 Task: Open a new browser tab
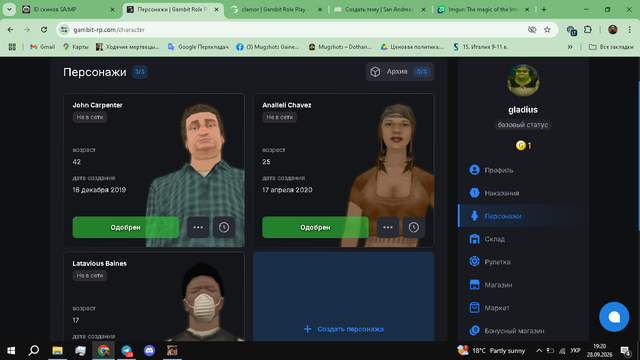[544, 9]
